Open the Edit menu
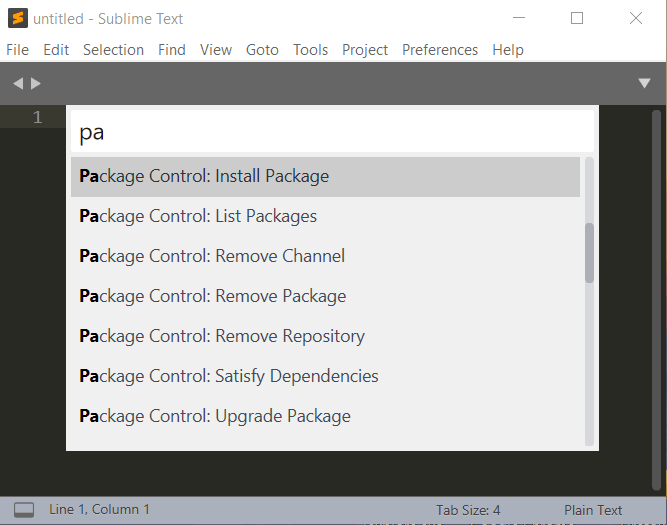This screenshot has height=525, width=667. tap(56, 50)
